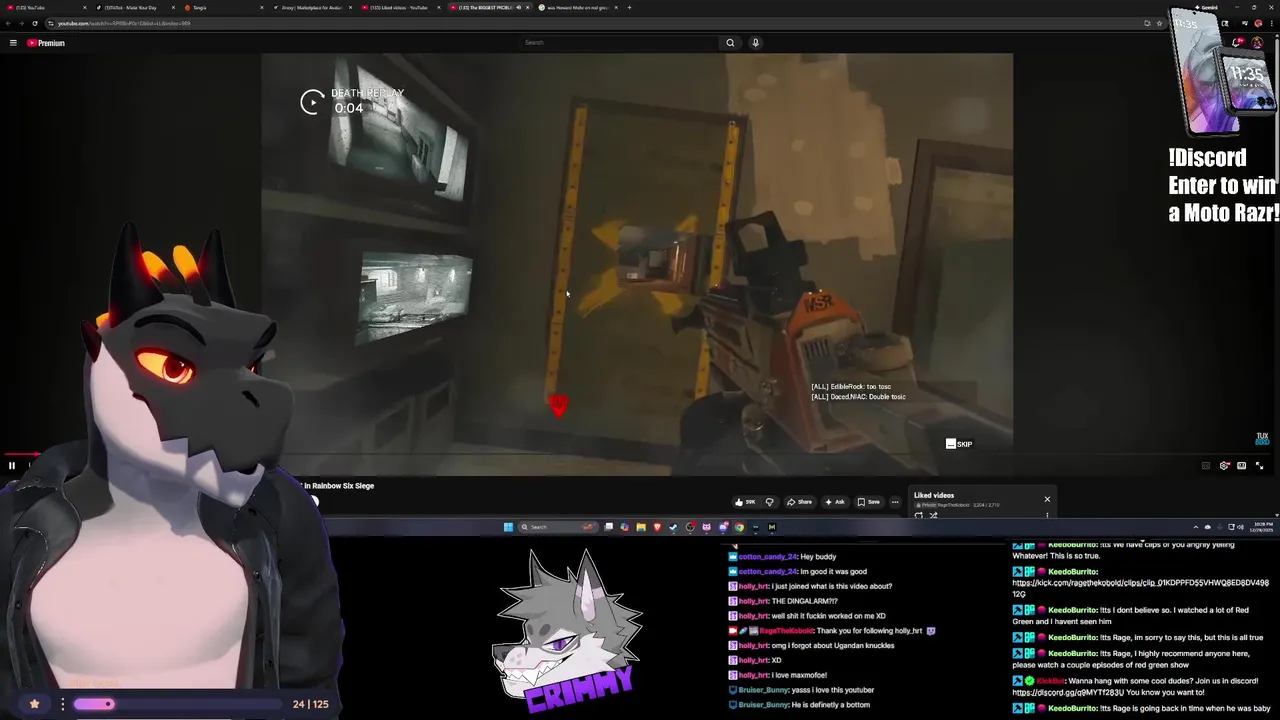This screenshot has width=1280, height=720.
Task: Click the star icon on the bottom-left overlay
Action: (x=34, y=704)
